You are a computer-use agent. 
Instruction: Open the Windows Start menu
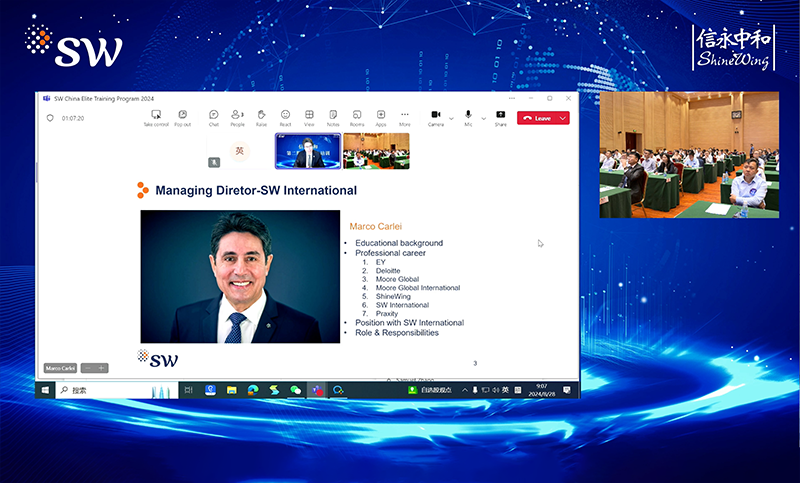pos(45,390)
